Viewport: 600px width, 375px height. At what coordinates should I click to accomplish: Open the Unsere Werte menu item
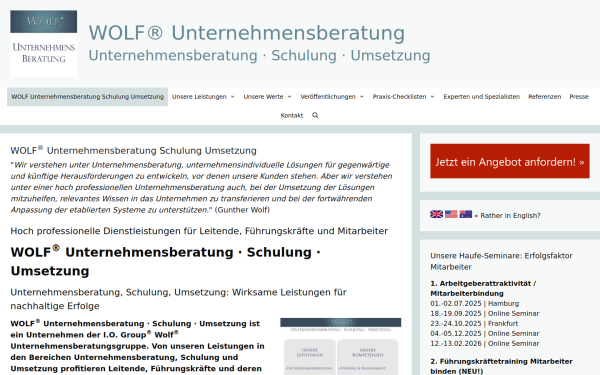263,97
